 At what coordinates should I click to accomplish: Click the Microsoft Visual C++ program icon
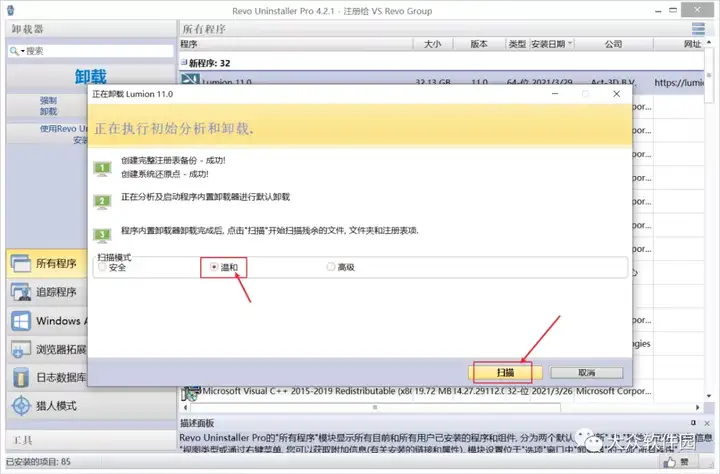(190, 392)
